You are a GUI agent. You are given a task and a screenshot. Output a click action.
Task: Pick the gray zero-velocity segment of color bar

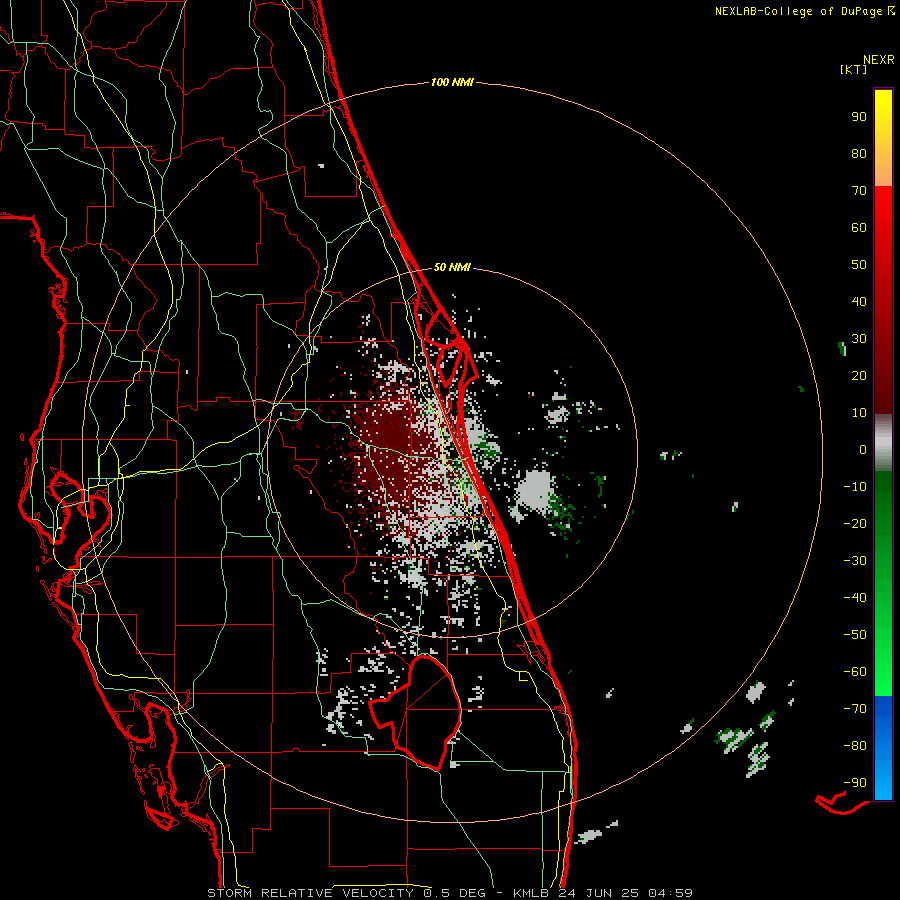883,443
